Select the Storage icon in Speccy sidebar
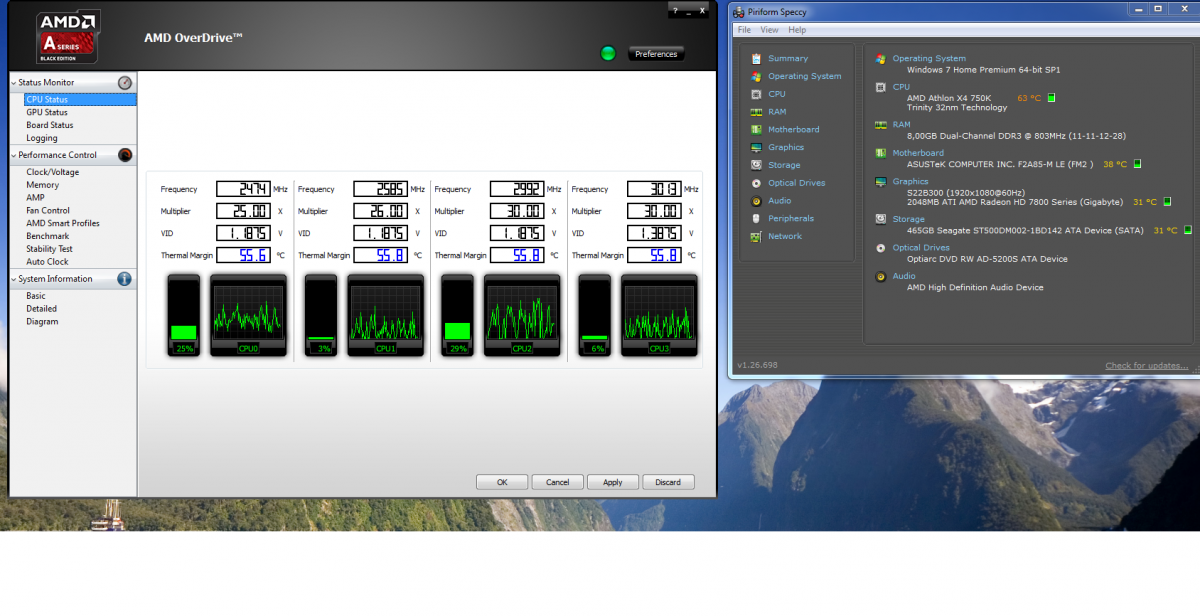This screenshot has height=616, width=1200. (756, 165)
